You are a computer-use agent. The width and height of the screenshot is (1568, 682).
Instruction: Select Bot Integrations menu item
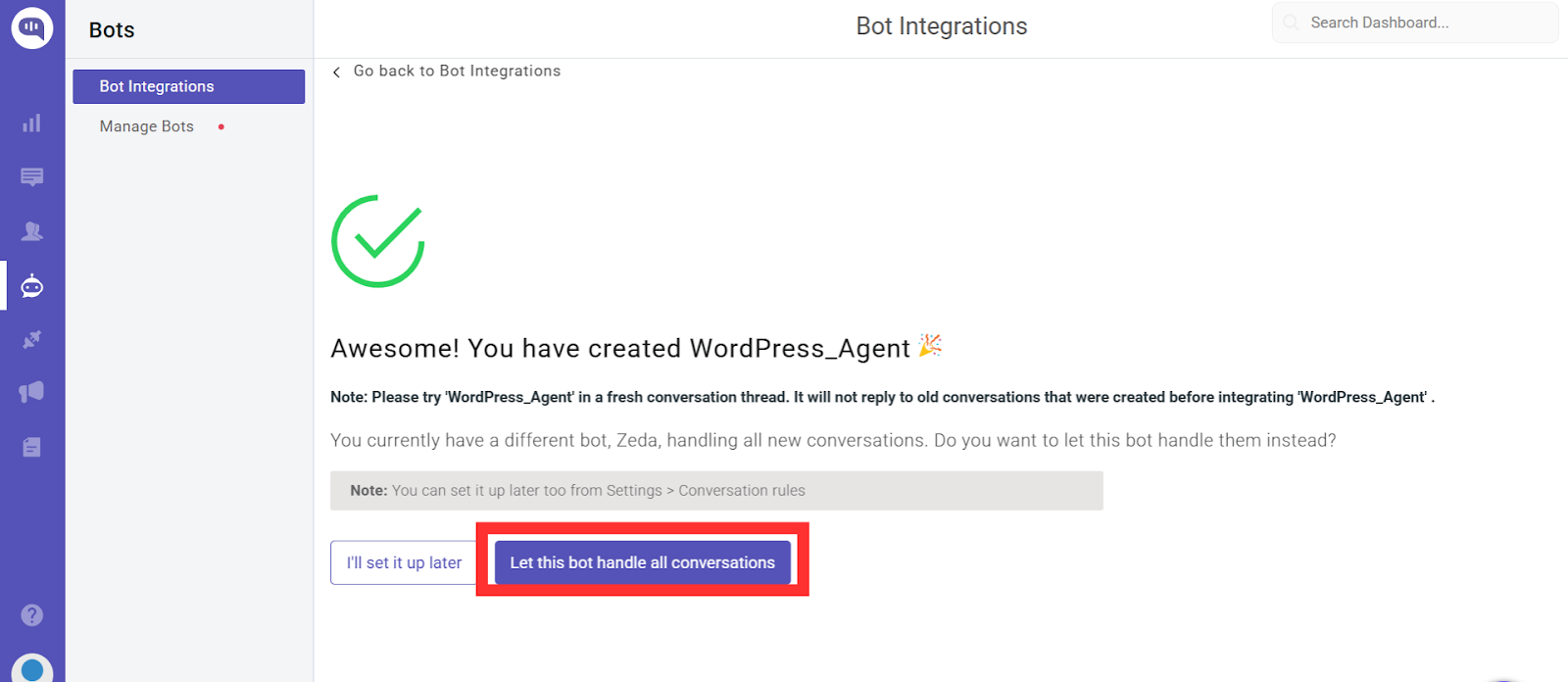point(188,86)
